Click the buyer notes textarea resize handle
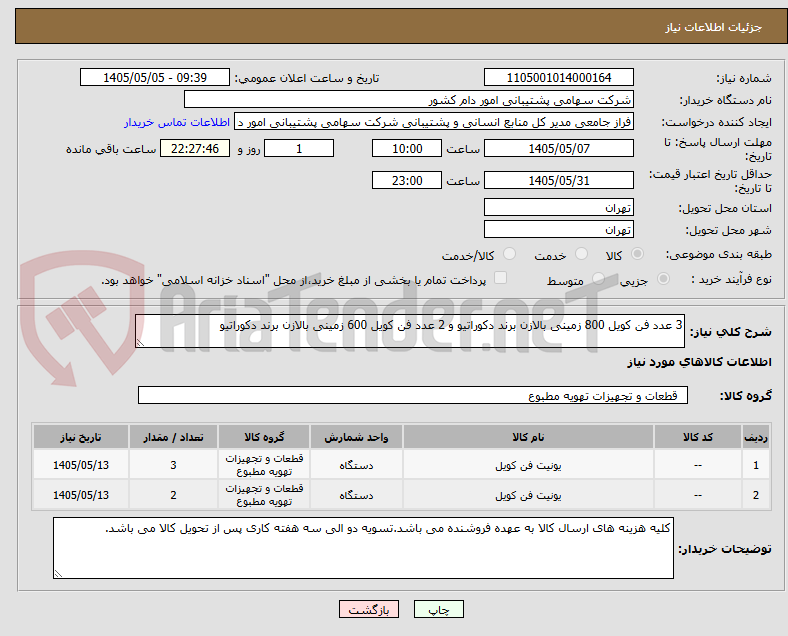This screenshot has height=636, width=788. (x=58, y=573)
